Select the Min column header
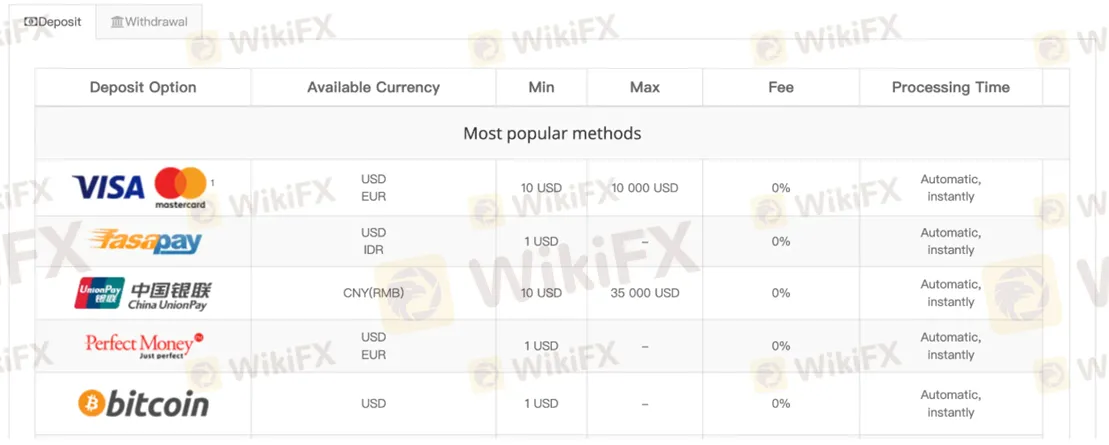The image size is (1109, 445). pos(541,87)
